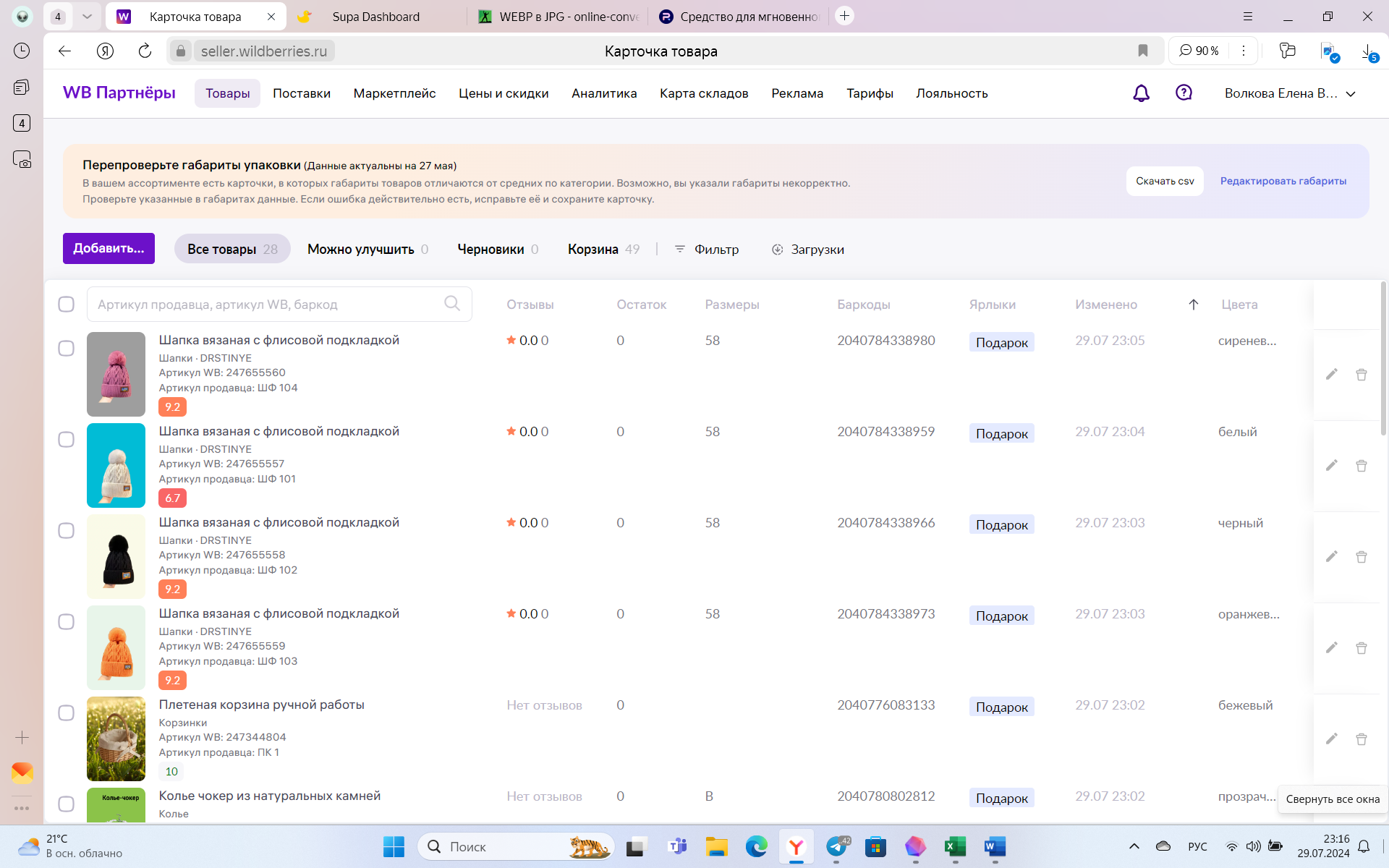
Task: Switch to the Supa Dashboard browser tab
Action: coord(375,17)
